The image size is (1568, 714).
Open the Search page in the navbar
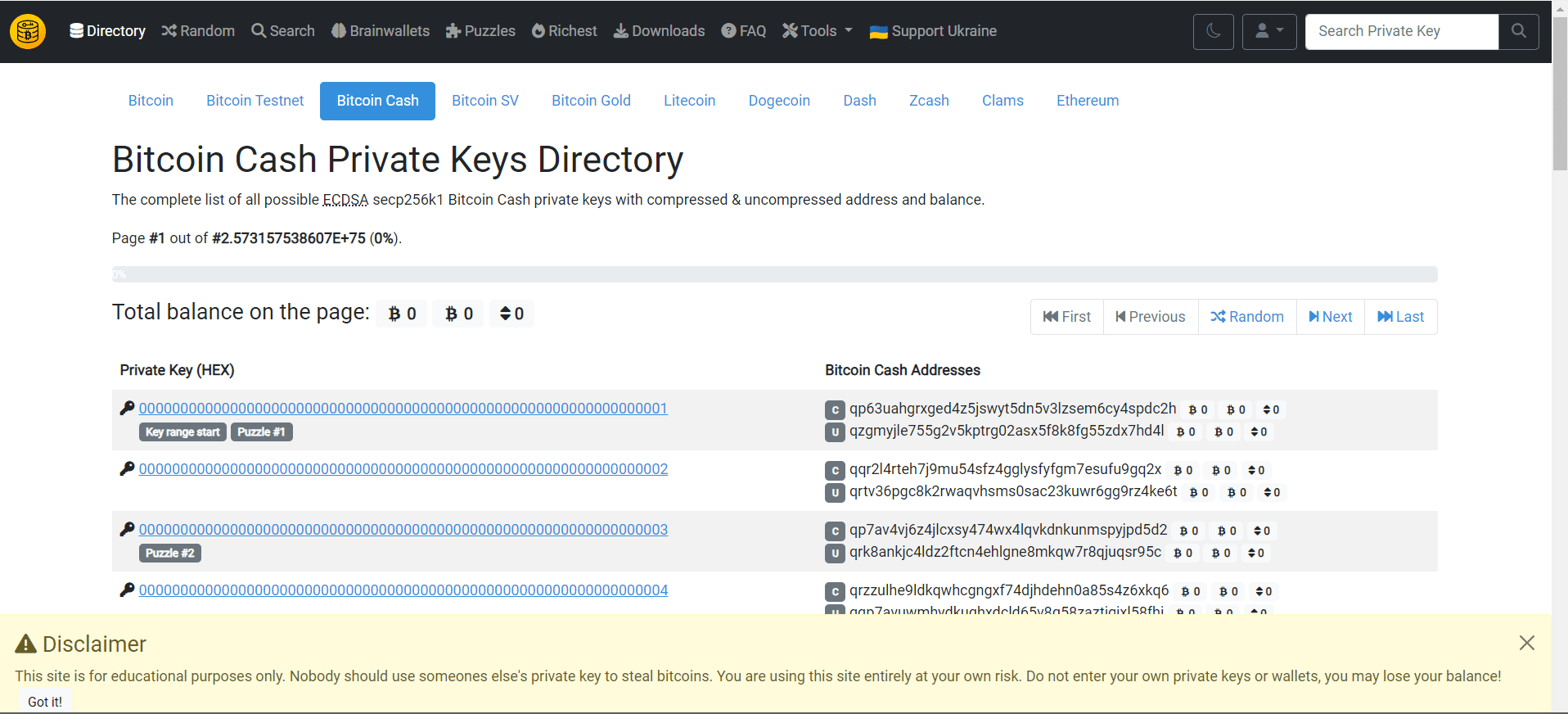[283, 31]
